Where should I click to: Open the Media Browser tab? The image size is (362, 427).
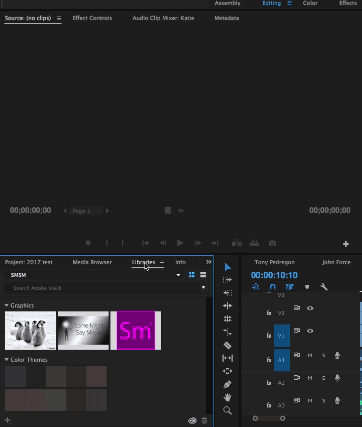(92, 262)
